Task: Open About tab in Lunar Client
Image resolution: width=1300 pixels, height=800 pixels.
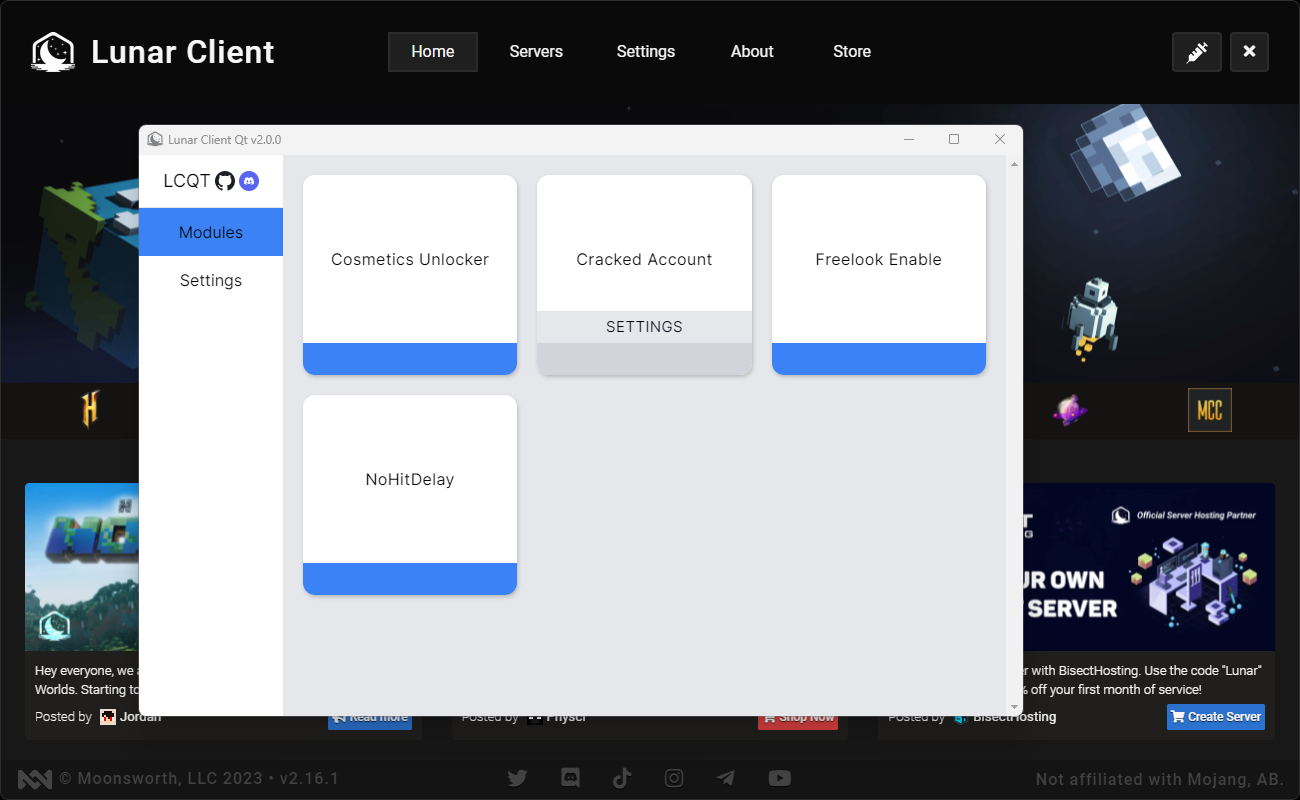Action: coord(752,52)
